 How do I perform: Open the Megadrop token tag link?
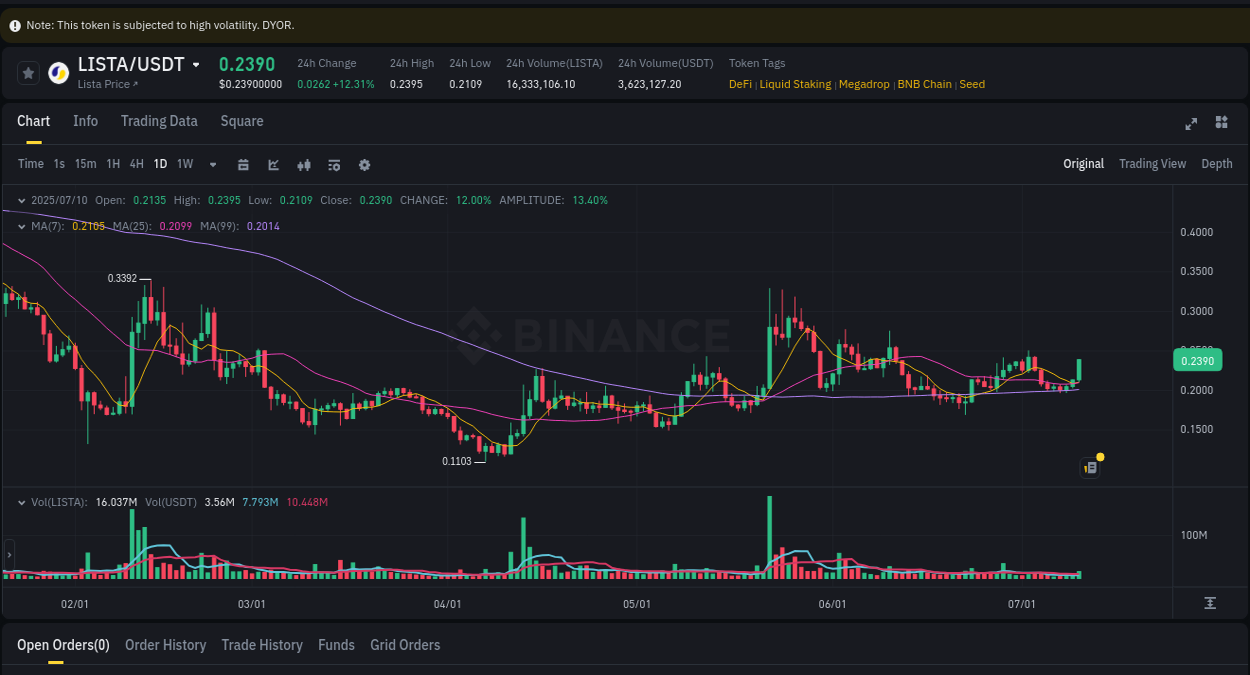click(x=864, y=84)
